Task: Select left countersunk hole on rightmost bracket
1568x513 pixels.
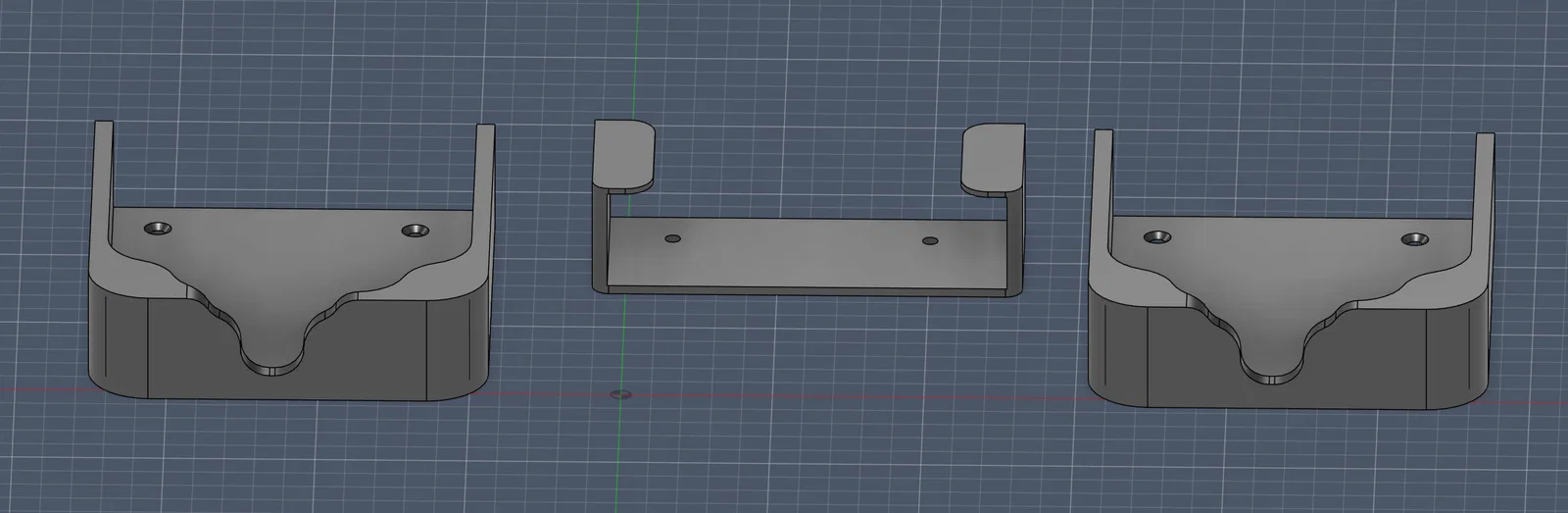Action: pyautogui.click(x=1157, y=237)
